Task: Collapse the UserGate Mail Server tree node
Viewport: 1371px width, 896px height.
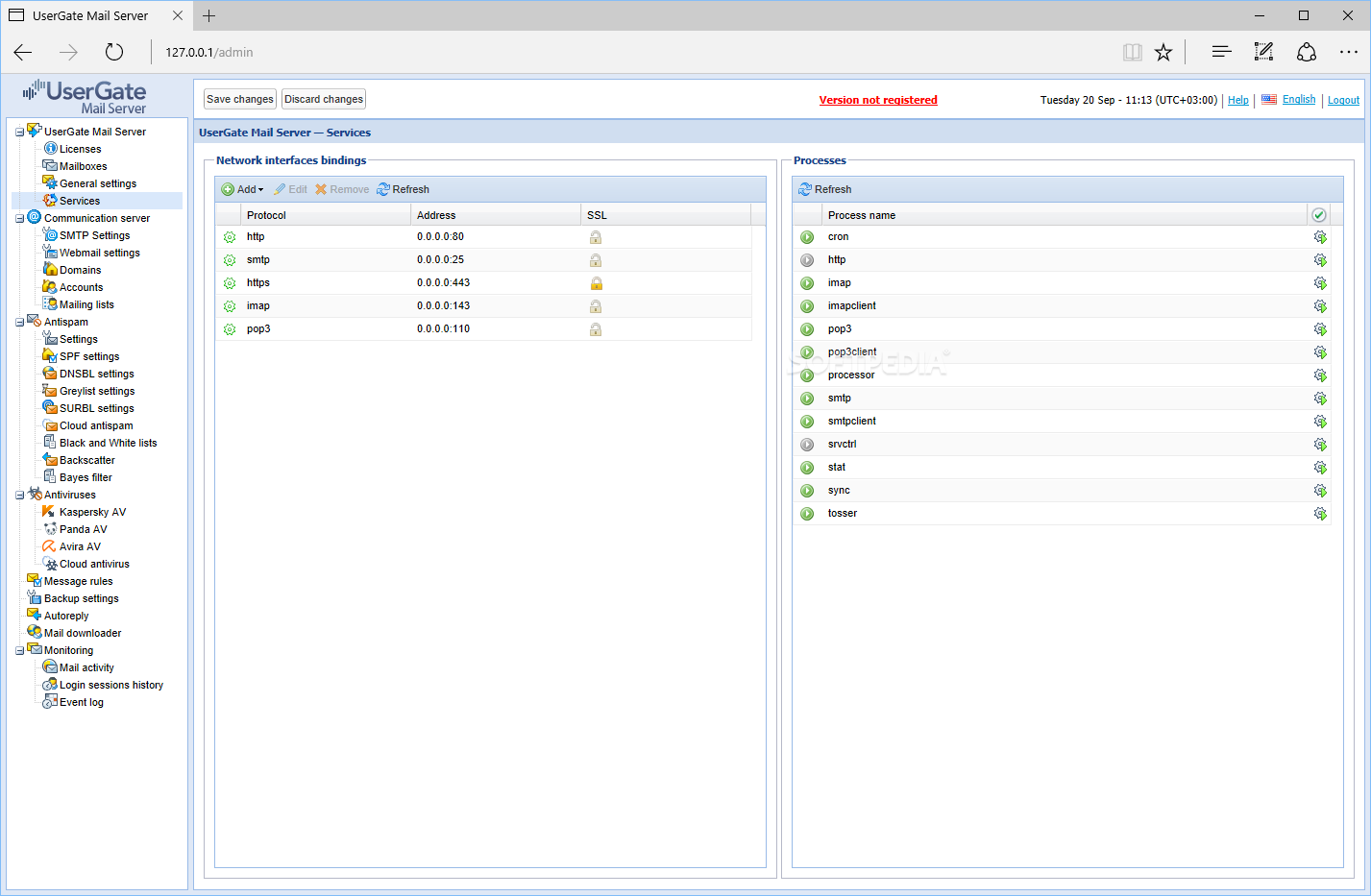Action: pyautogui.click(x=19, y=133)
